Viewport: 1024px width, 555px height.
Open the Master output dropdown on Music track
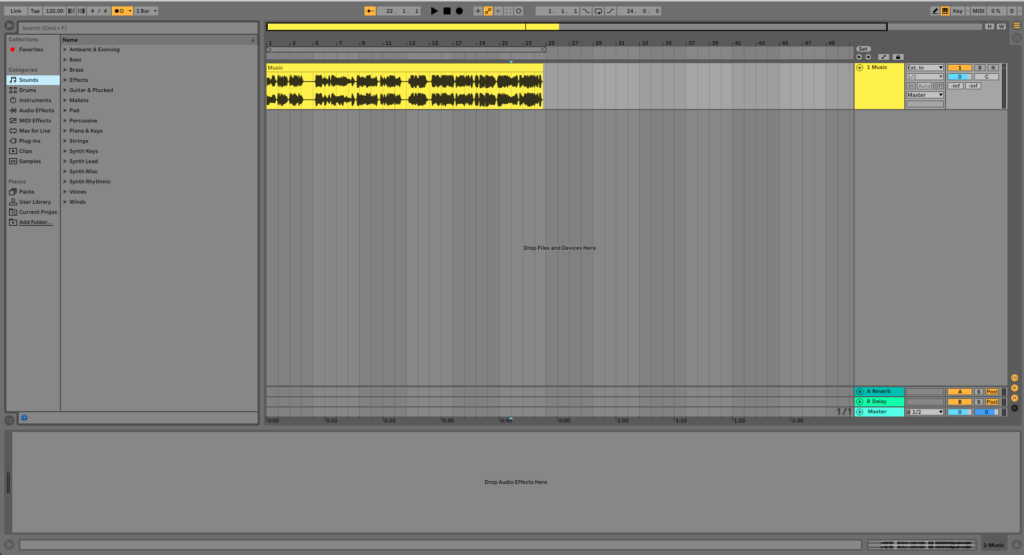pos(924,95)
